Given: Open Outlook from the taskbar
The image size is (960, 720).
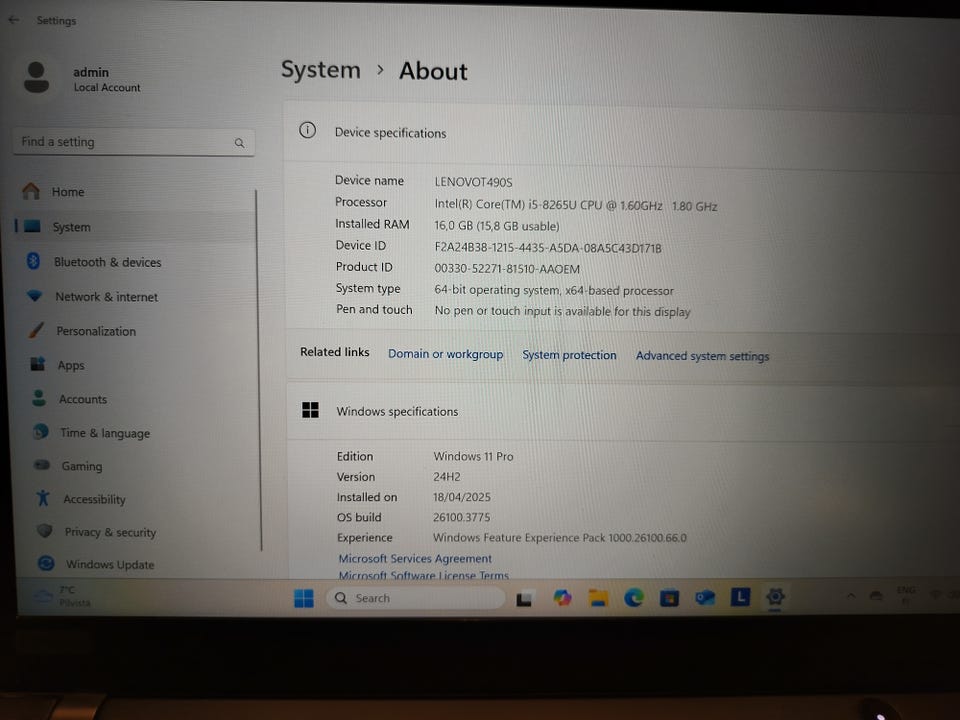Looking at the screenshot, I should click(705, 597).
